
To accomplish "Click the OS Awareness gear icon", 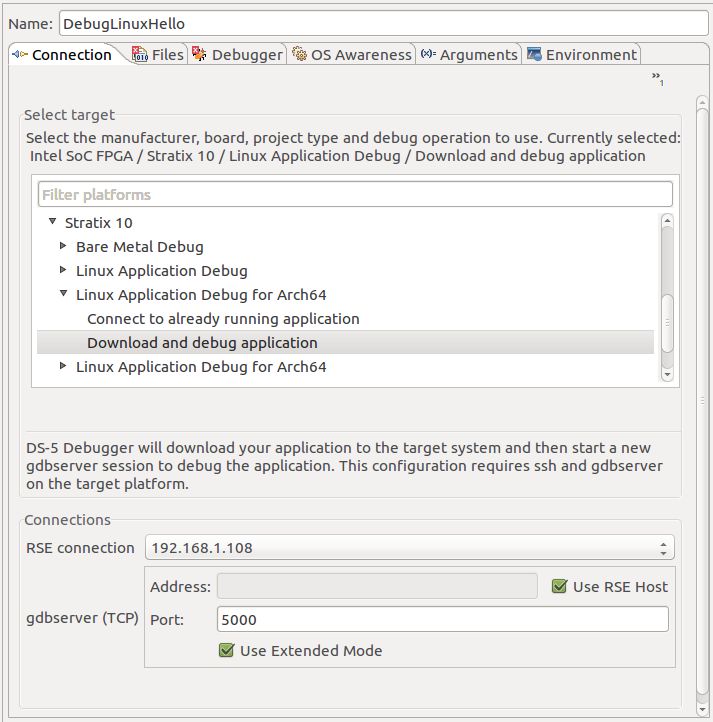I will coord(299,54).
